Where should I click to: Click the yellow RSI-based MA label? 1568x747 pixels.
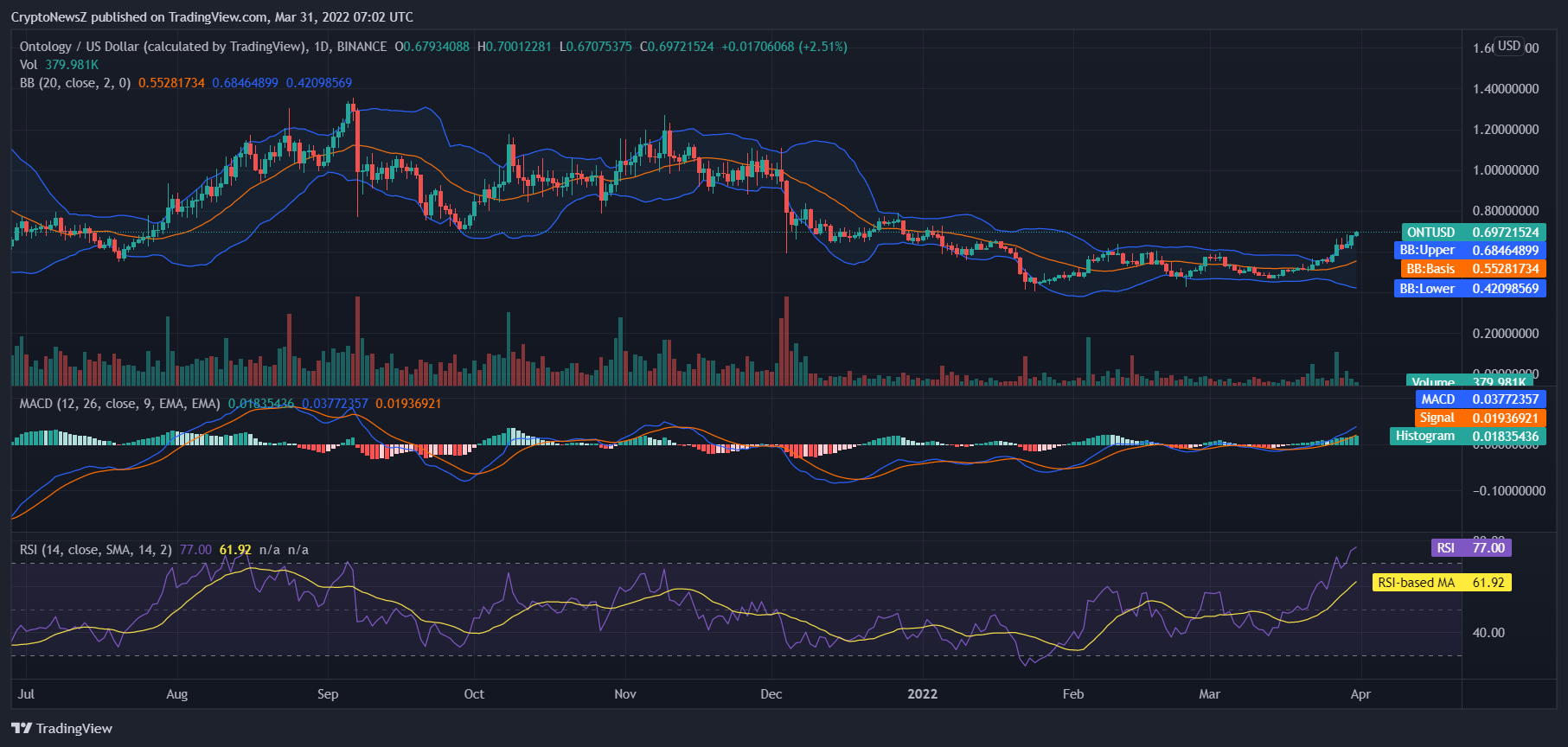click(x=1442, y=582)
